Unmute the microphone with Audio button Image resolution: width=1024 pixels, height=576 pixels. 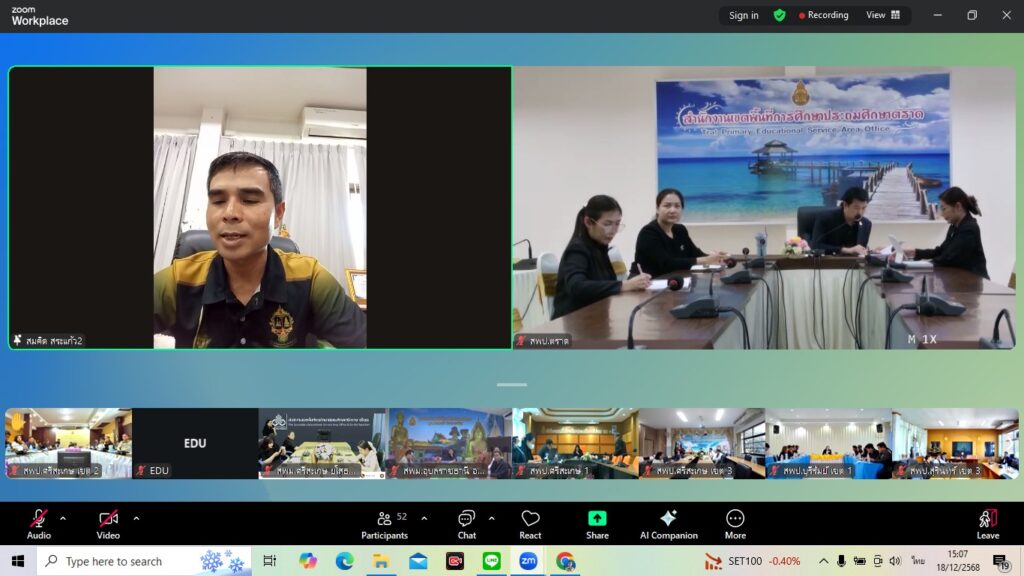pyautogui.click(x=38, y=523)
